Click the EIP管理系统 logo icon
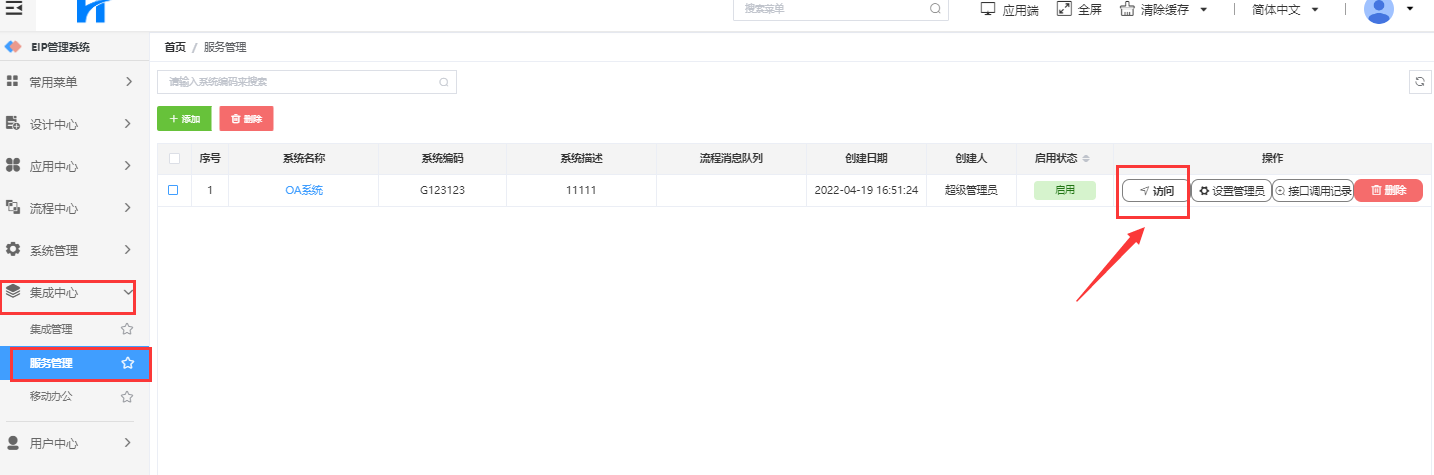The height and width of the screenshot is (475, 1434). tap(13, 47)
